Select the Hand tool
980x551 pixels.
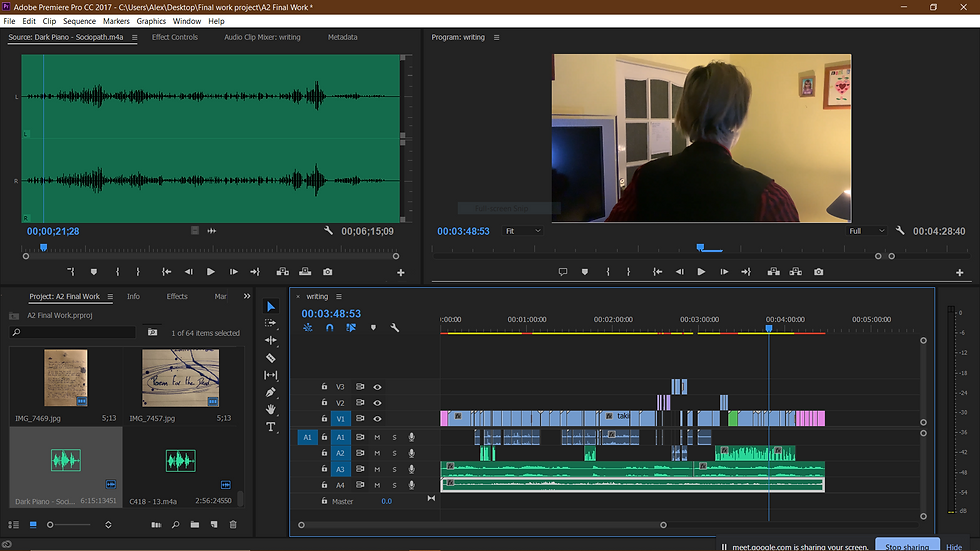tap(271, 409)
